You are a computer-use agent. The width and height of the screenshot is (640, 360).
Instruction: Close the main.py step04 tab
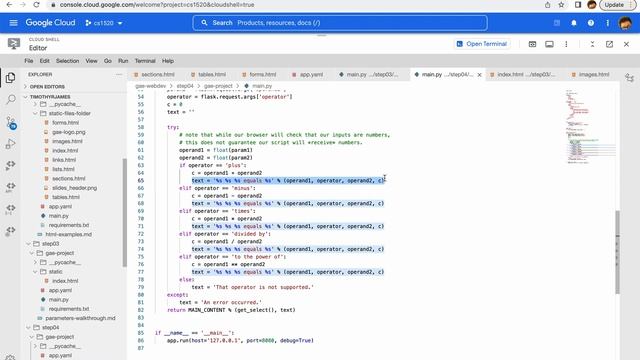[x=480, y=75]
